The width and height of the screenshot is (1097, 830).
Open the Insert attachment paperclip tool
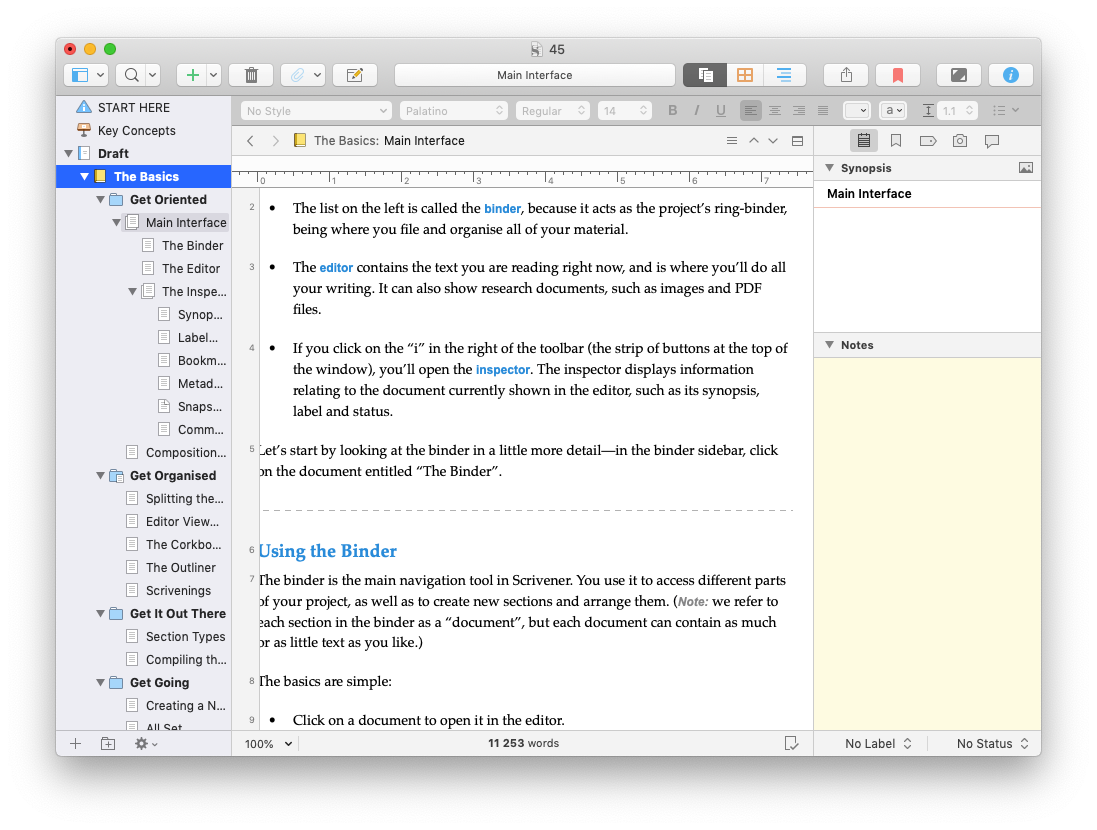pyautogui.click(x=297, y=75)
